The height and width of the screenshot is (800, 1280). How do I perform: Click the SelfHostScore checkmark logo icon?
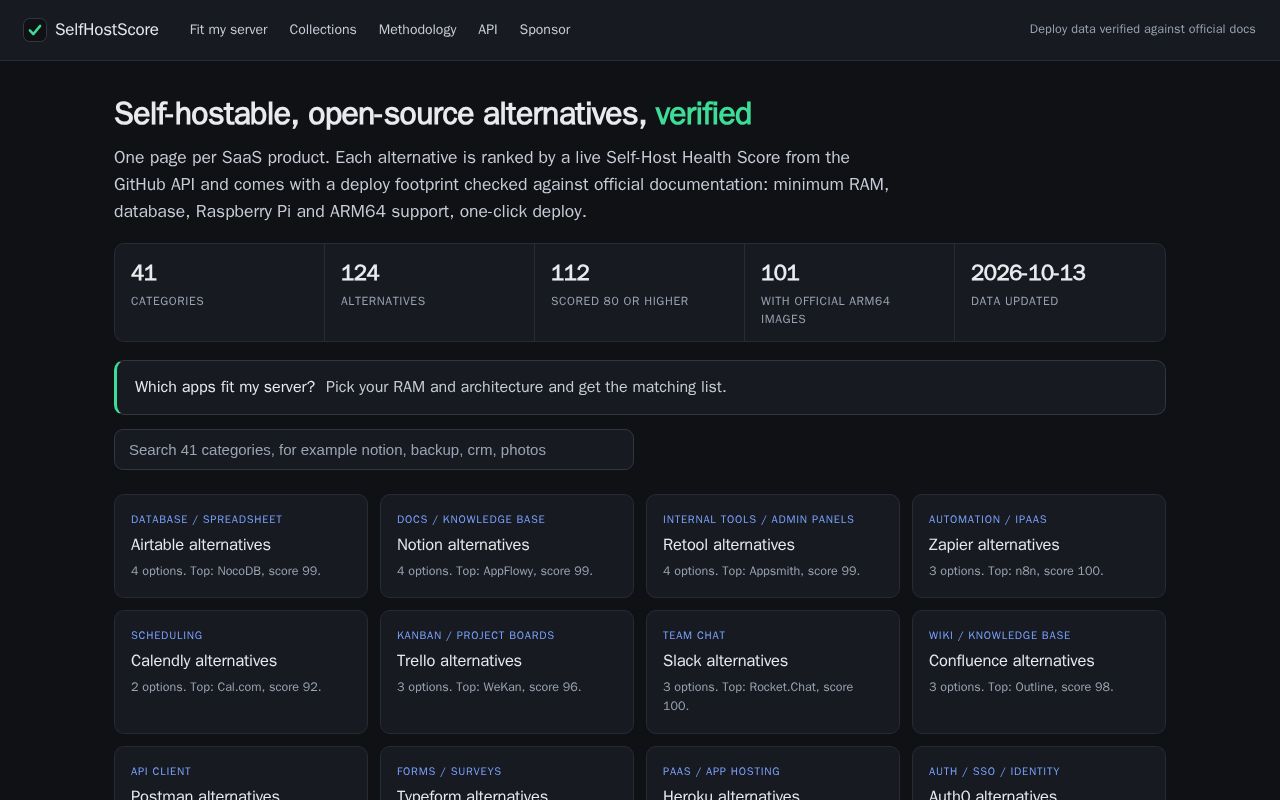click(35, 30)
